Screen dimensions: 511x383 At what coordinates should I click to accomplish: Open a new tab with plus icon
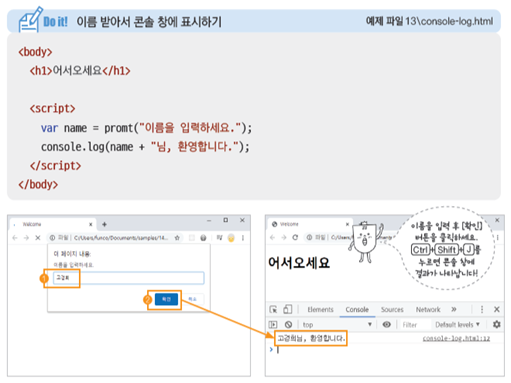[x=104, y=224]
